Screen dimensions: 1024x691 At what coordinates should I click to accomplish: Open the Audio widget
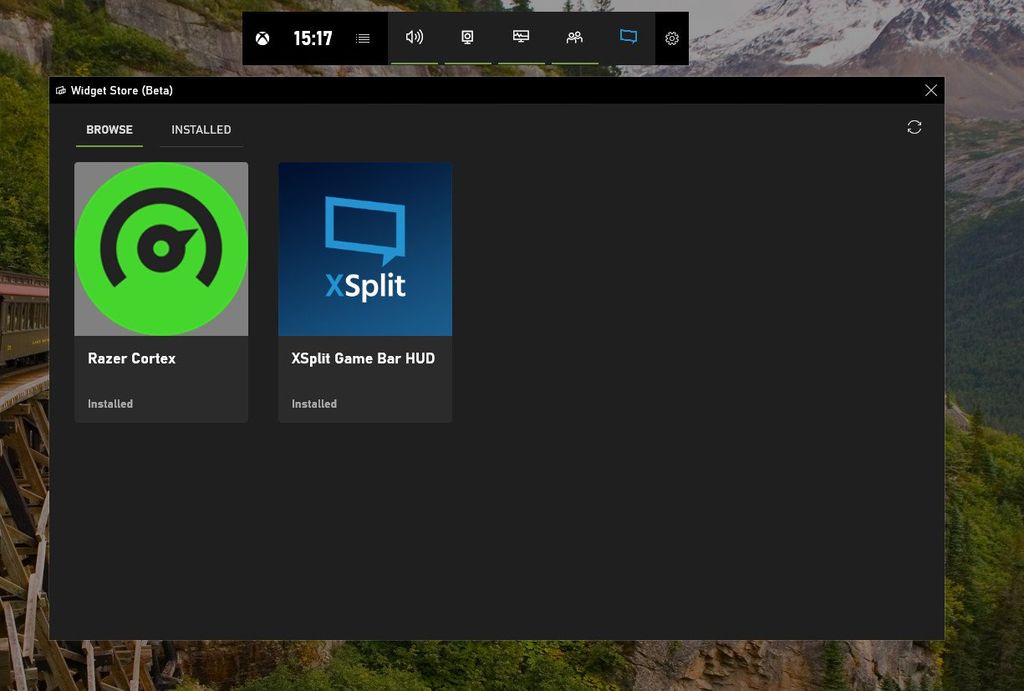click(x=414, y=38)
